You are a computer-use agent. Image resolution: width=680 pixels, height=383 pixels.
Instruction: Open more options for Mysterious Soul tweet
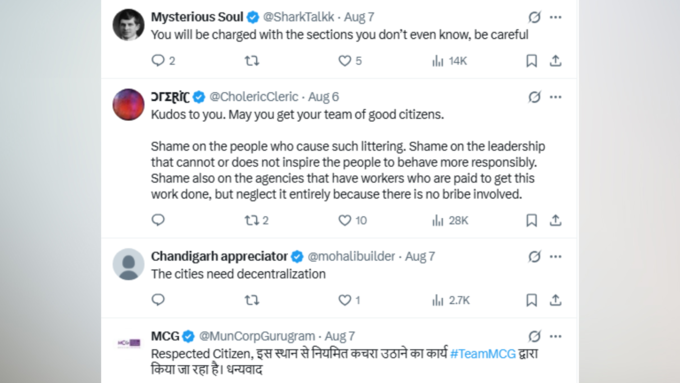coord(556,17)
